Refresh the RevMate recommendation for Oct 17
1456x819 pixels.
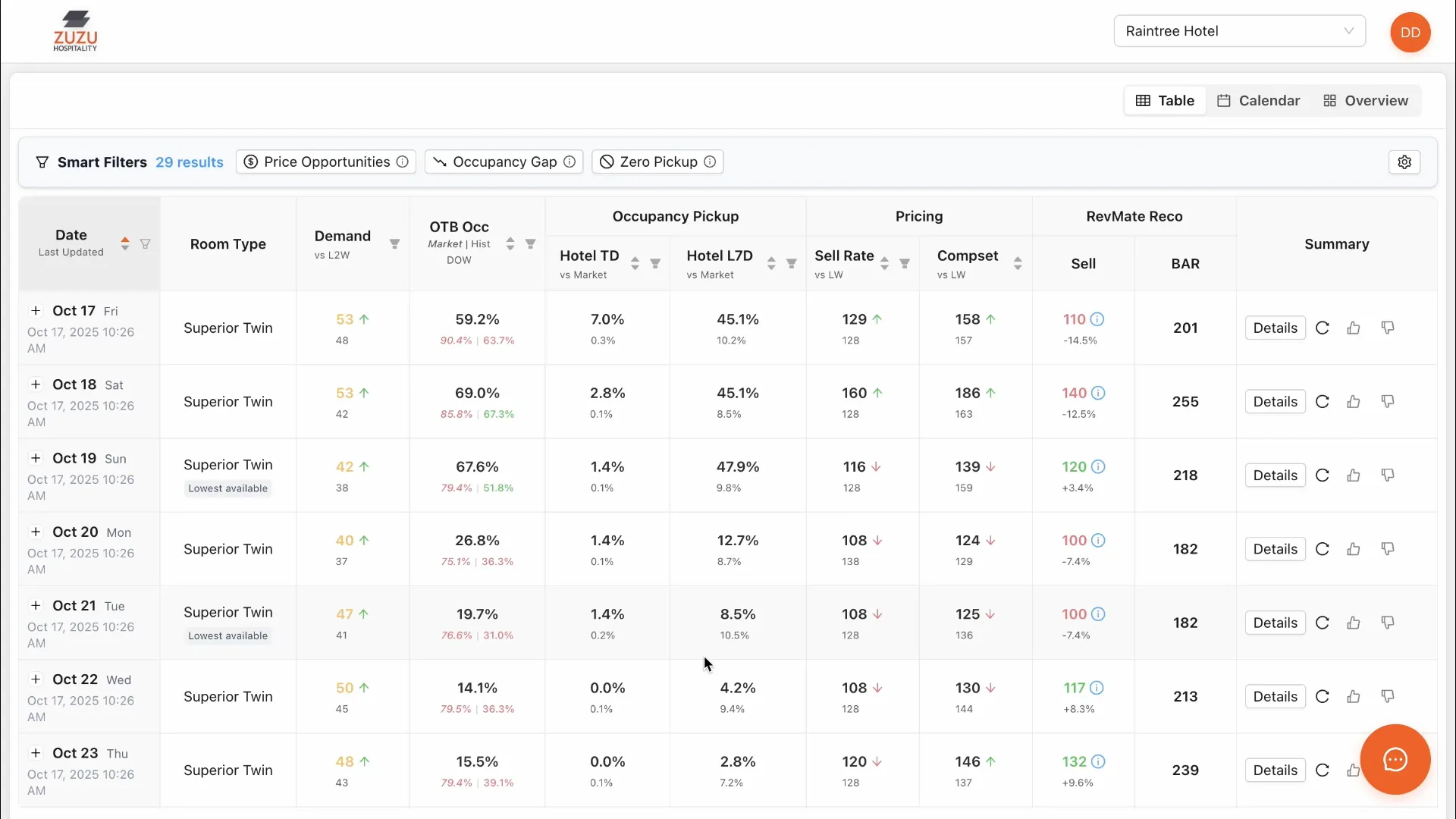[x=1323, y=328]
